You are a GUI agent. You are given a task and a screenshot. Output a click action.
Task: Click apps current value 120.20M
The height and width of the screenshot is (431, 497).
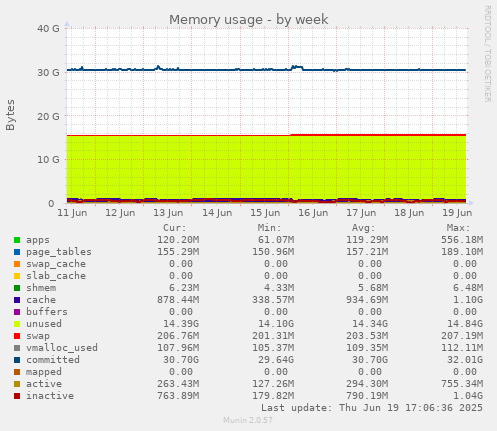click(x=178, y=240)
